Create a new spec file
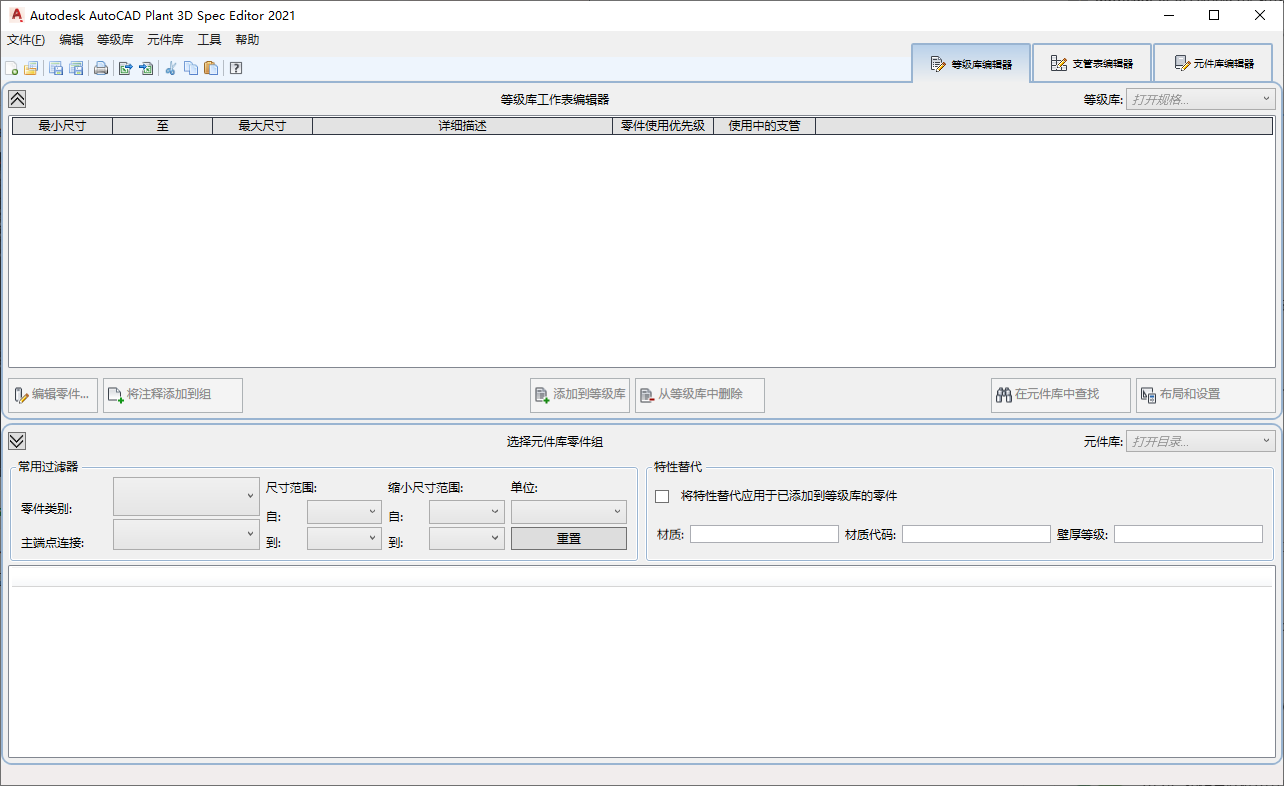Image resolution: width=1284 pixels, height=786 pixels. coord(12,68)
